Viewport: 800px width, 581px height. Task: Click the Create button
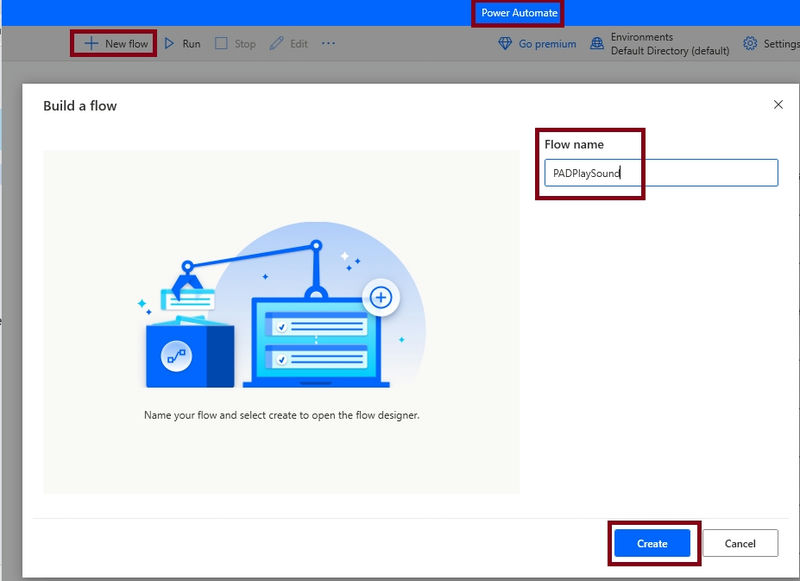651,543
